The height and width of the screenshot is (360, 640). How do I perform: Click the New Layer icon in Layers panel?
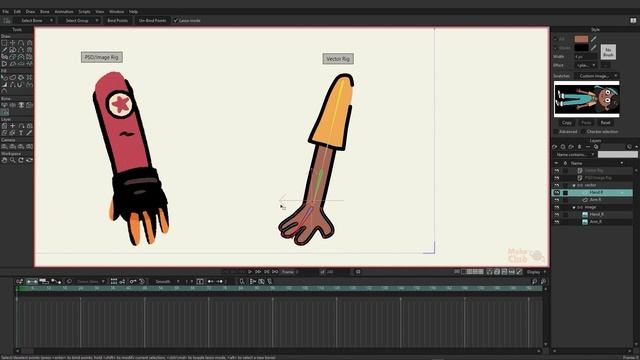554,147
